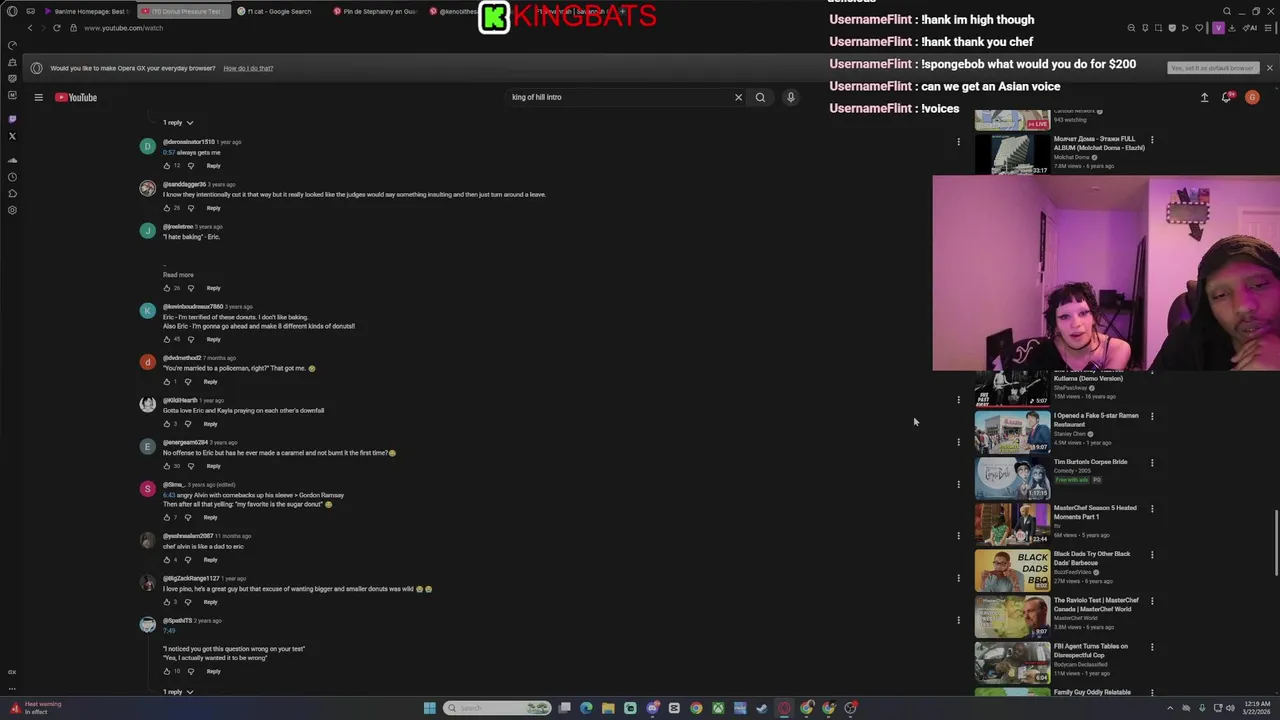Open the @sanddagger36 channel name link
The height and width of the screenshot is (720, 1280).
tap(184, 184)
